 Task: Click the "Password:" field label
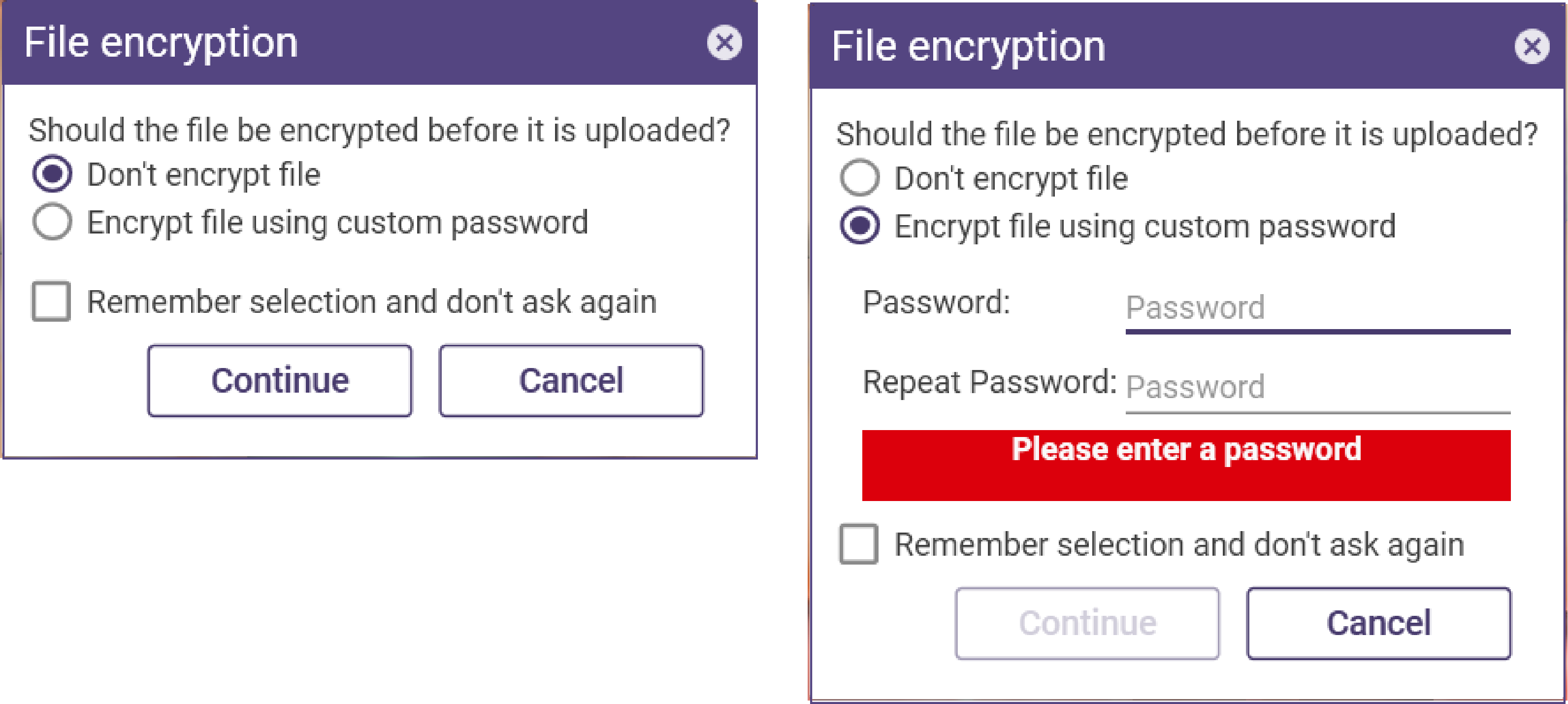pyautogui.click(x=936, y=302)
